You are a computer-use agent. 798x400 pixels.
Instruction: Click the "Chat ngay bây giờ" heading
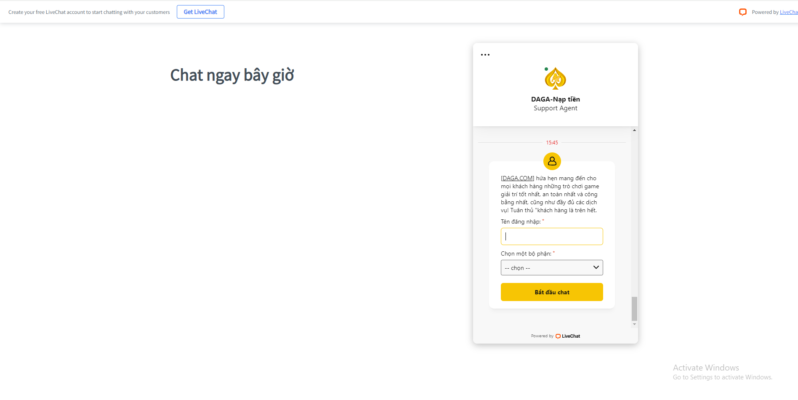pos(232,76)
